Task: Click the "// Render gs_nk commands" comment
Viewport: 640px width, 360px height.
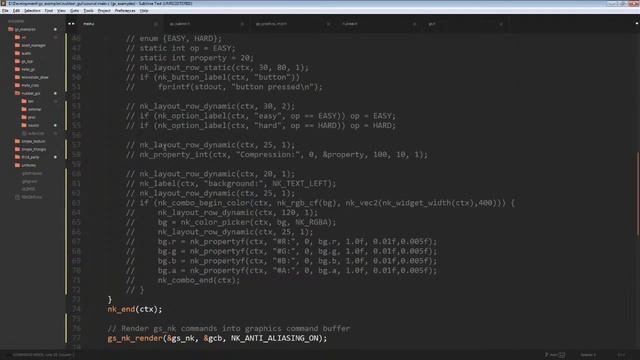Action: [229, 329]
